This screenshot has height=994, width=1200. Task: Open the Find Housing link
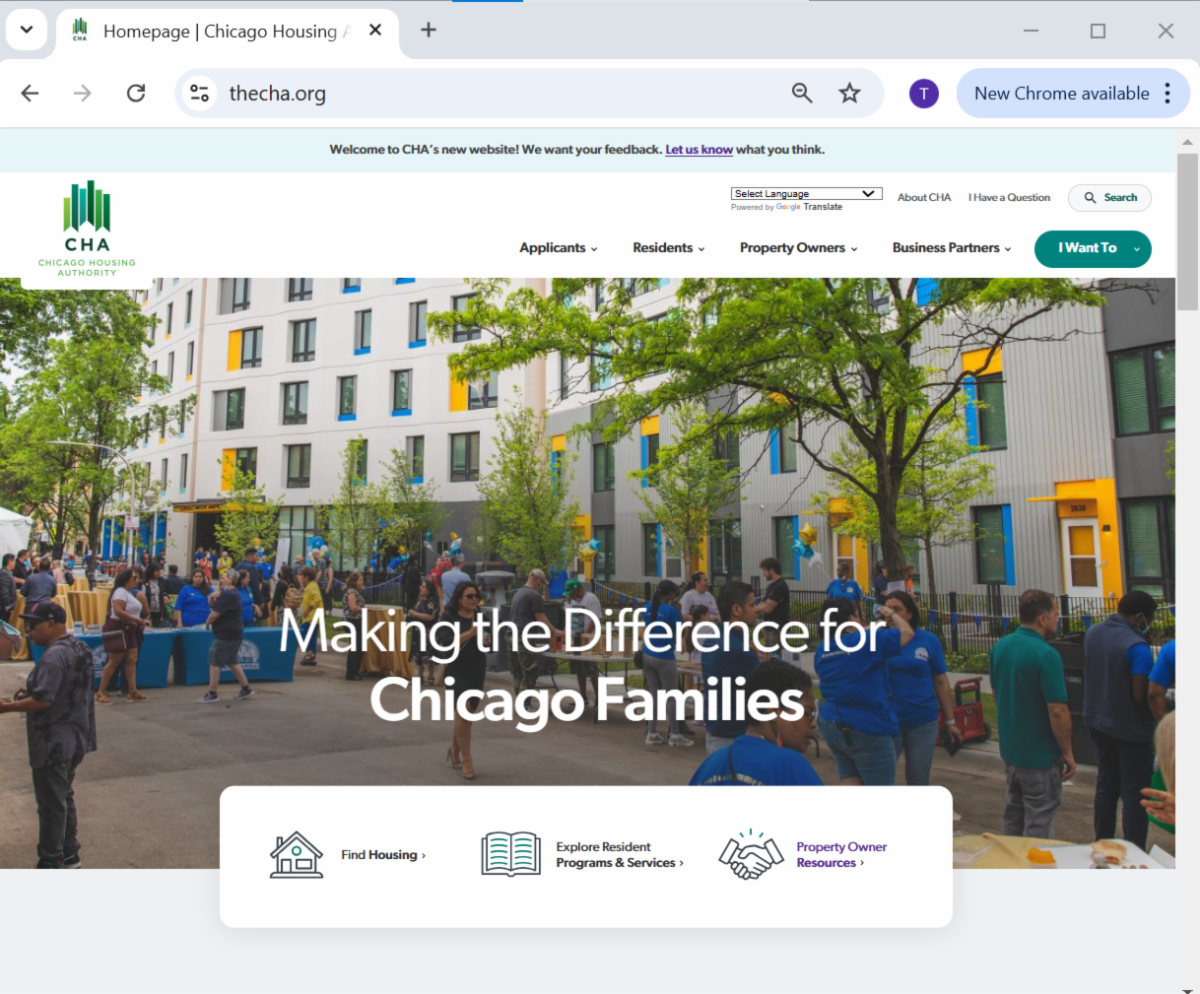383,855
